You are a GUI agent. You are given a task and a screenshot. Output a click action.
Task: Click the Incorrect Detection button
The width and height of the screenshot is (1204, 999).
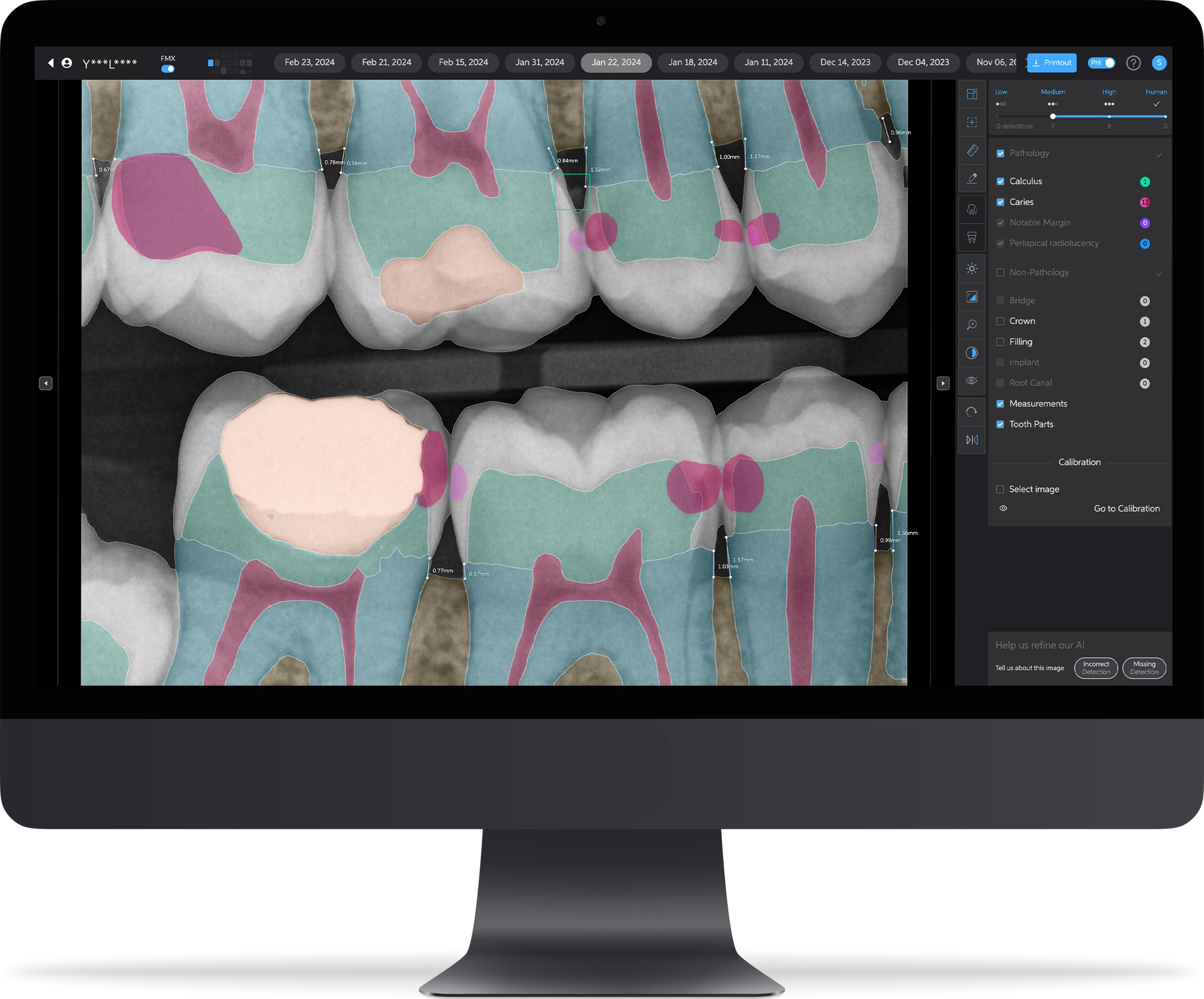point(1096,668)
